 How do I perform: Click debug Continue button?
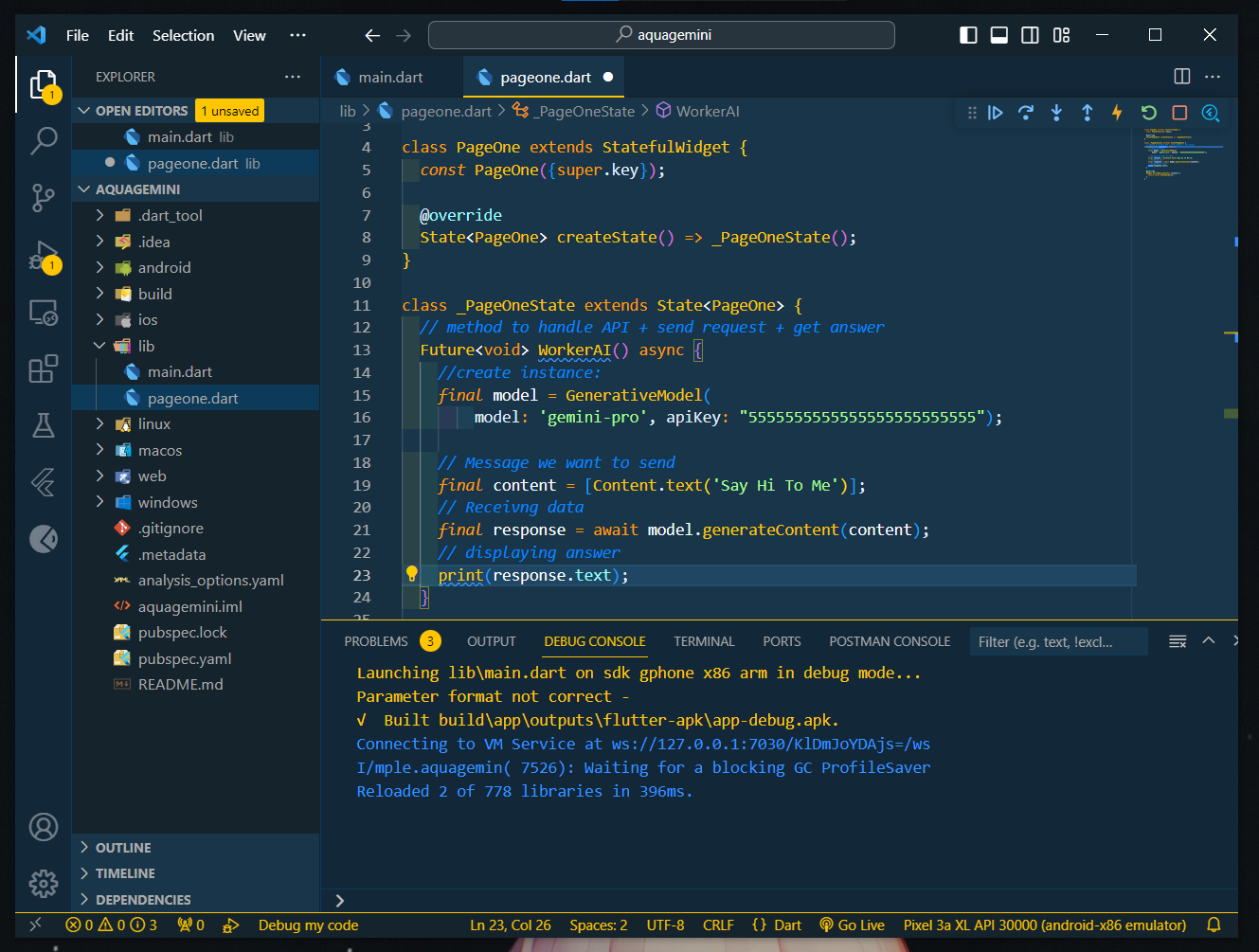click(x=995, y=113)
